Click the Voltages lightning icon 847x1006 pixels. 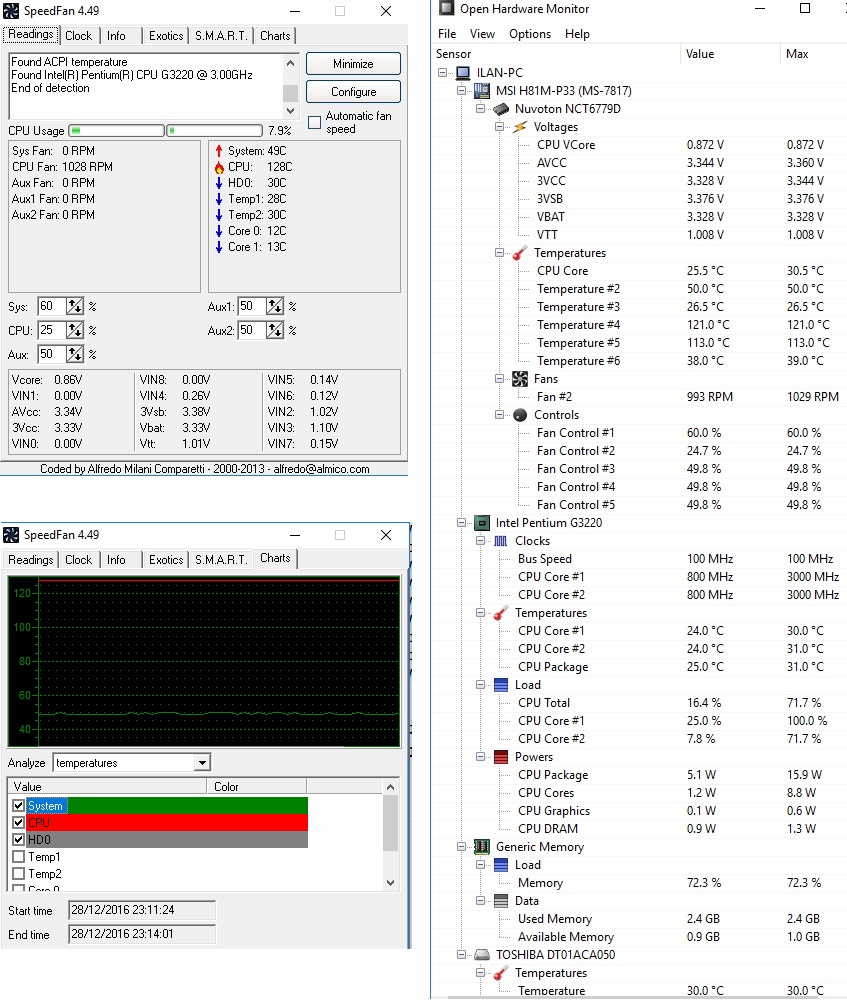(520, 126)
